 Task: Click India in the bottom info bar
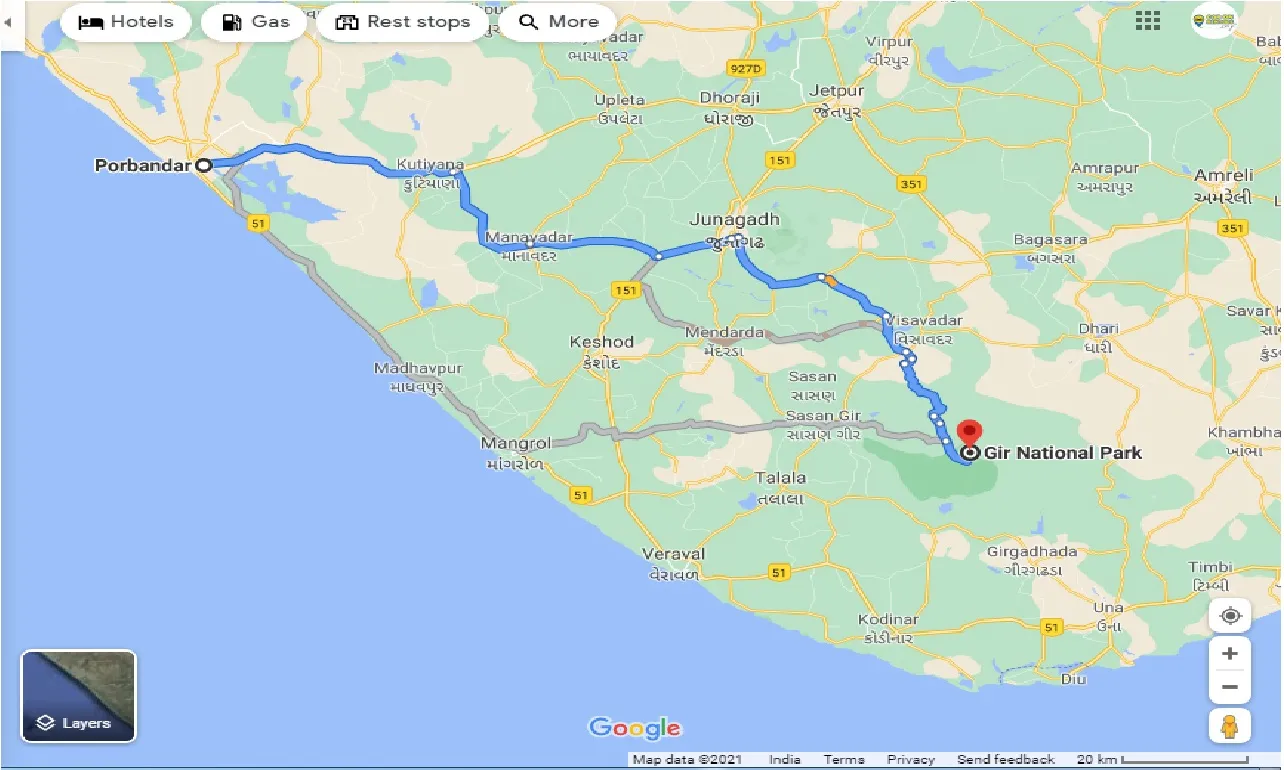pos(784,759)
